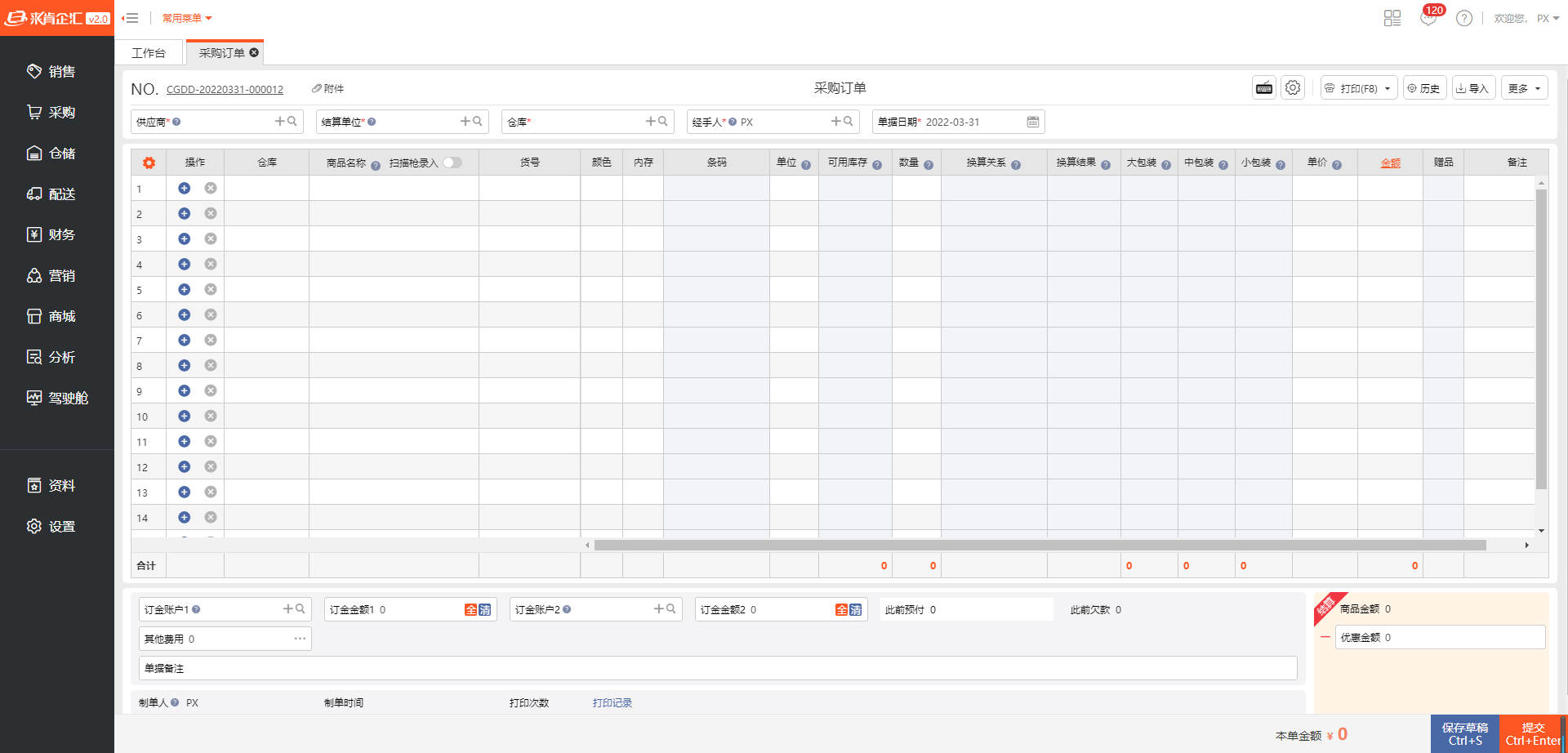Open the gear settings next to keyboard icon
1568x753 pixels.
tap(1292, 88)
